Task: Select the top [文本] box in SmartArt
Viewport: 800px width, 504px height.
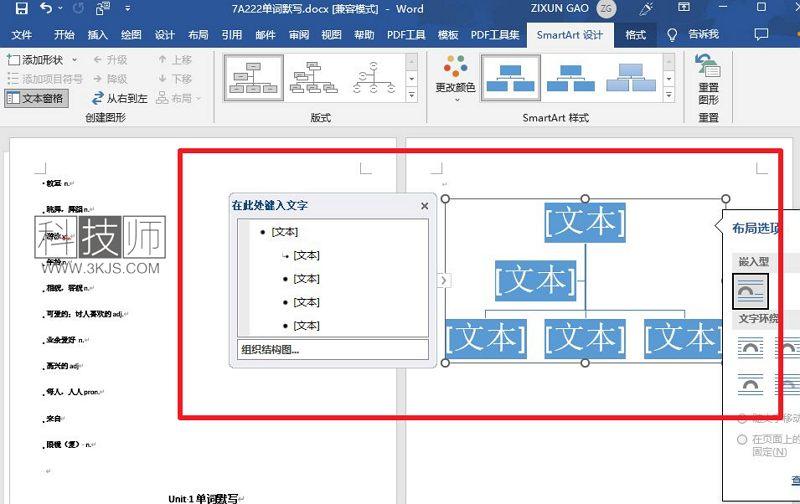Action: (585, 222)
